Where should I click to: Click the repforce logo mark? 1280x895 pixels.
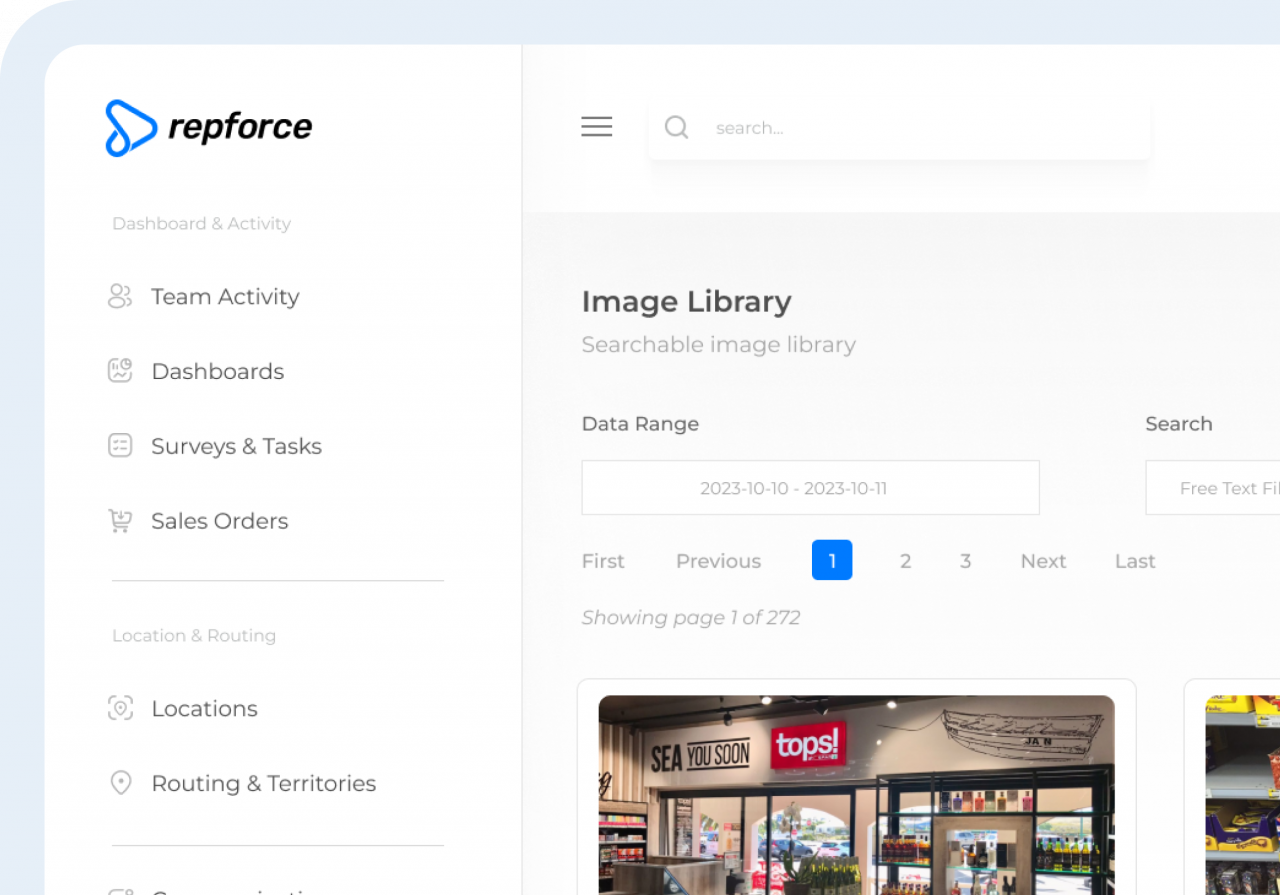pyautogui.click(x=130, y=127)
